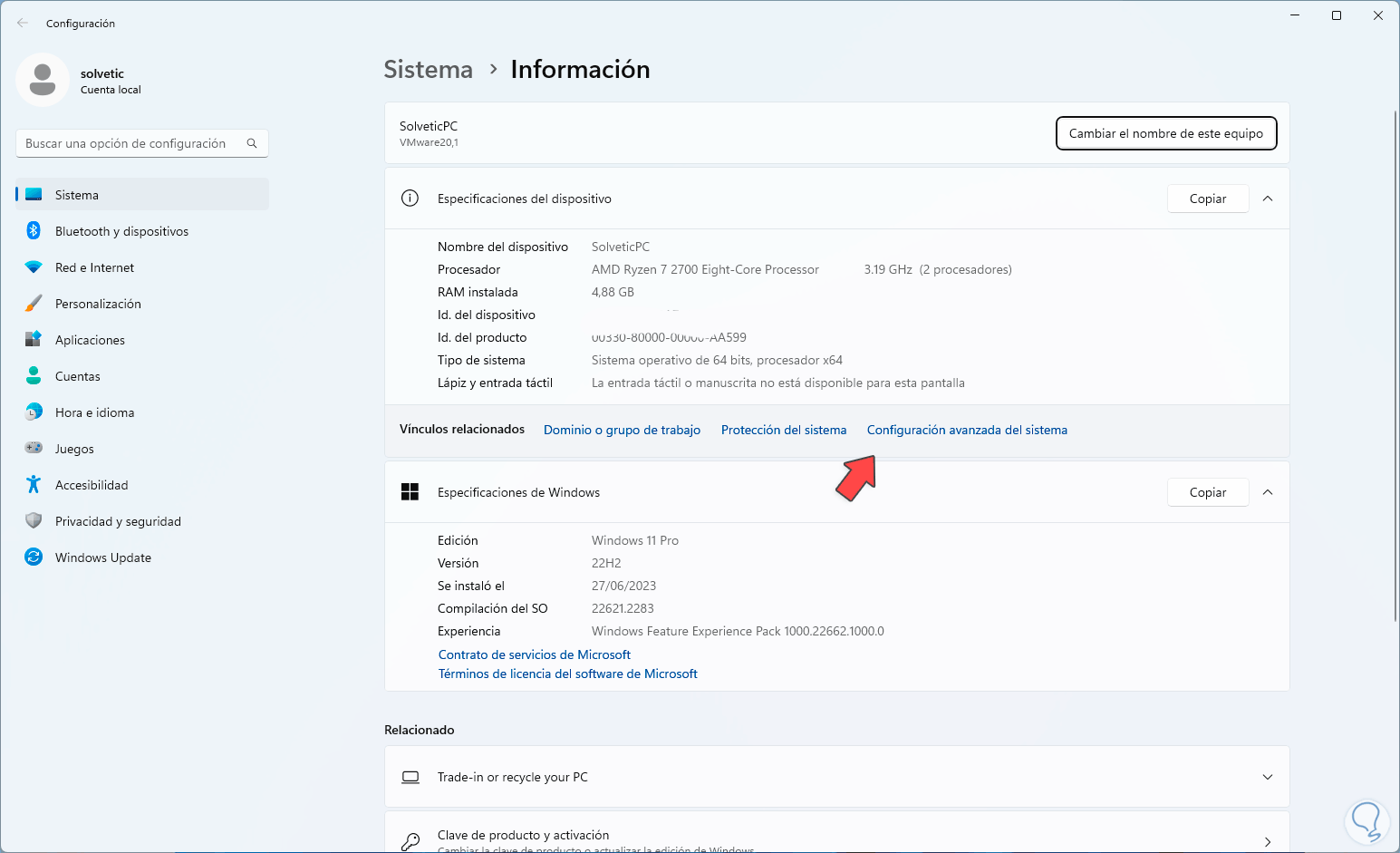Click the Windows Update sync icon
1400x853 pixels.
(34, 557)
